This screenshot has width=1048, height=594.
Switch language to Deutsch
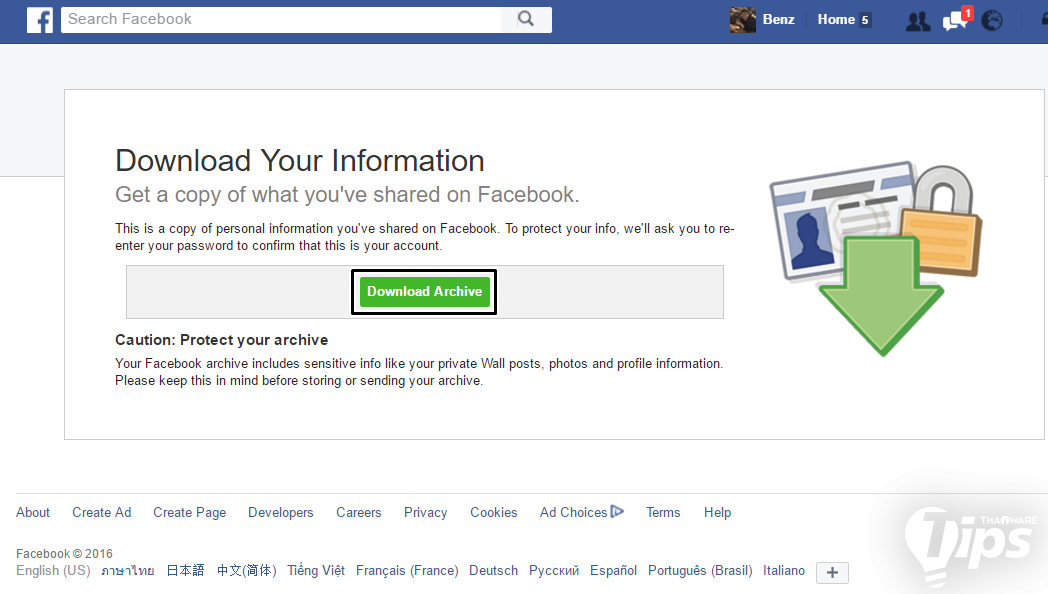coord(493,571)
